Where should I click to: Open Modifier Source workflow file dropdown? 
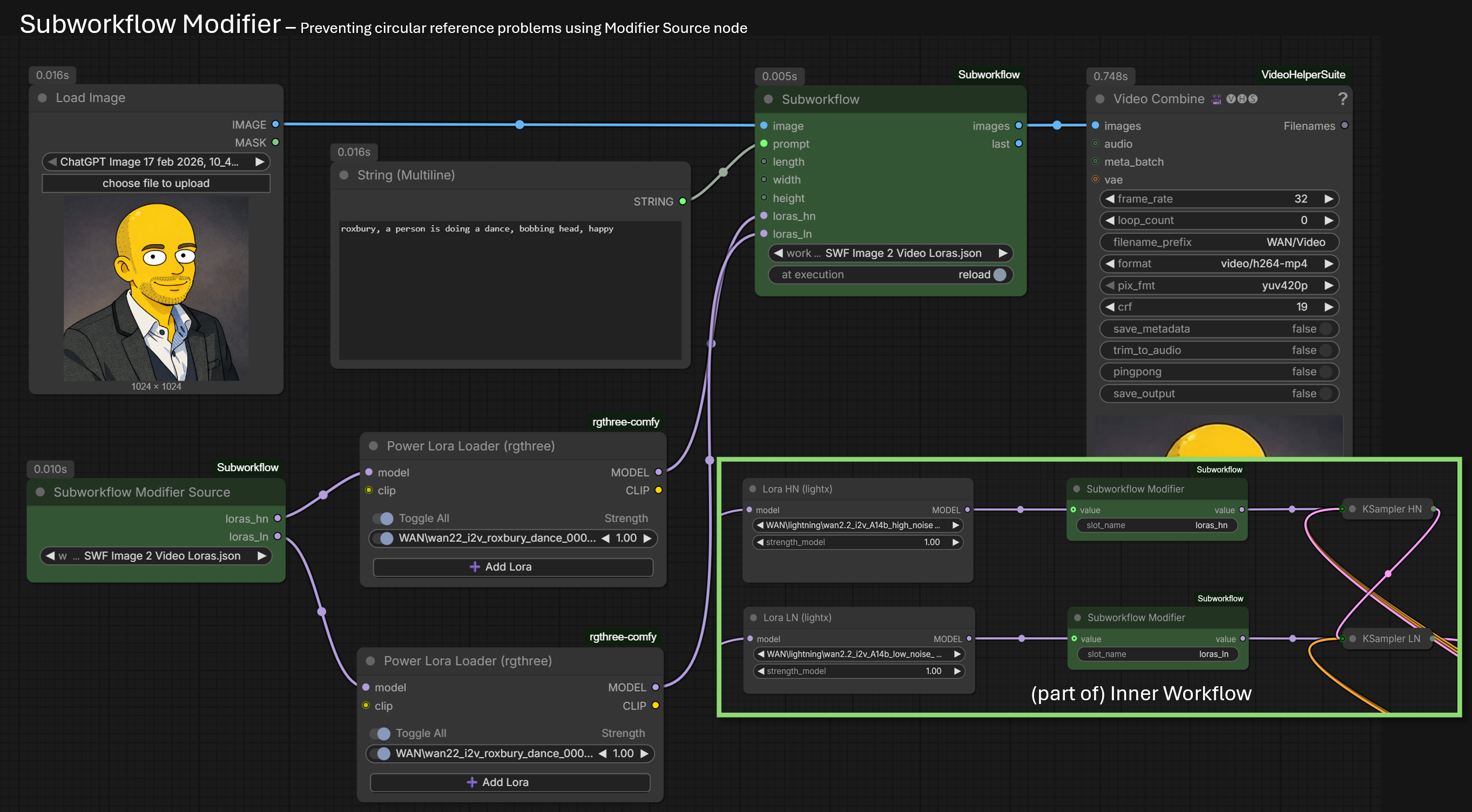point(156,556)
